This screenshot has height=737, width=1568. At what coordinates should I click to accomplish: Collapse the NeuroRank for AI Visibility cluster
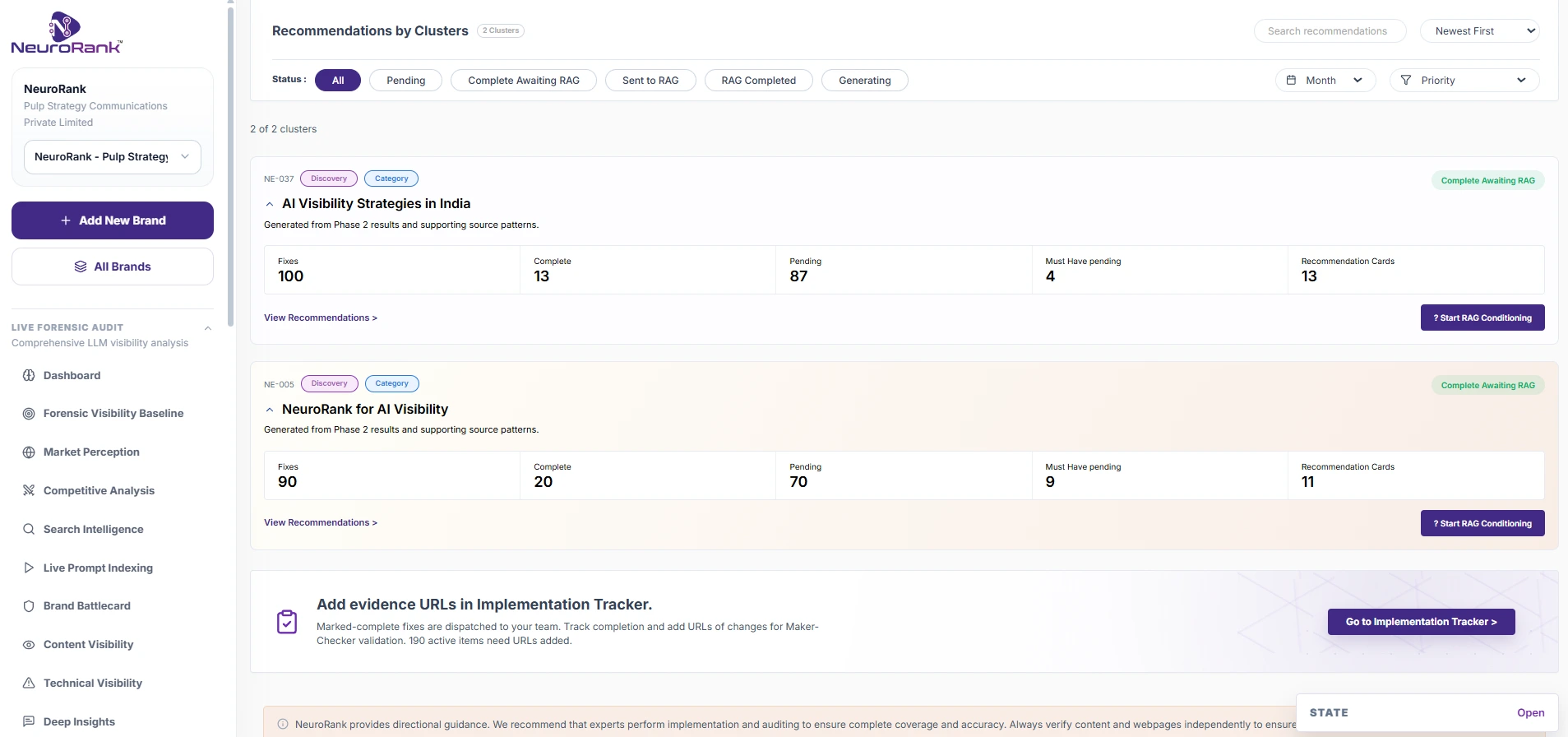click(x=270, y=410)
